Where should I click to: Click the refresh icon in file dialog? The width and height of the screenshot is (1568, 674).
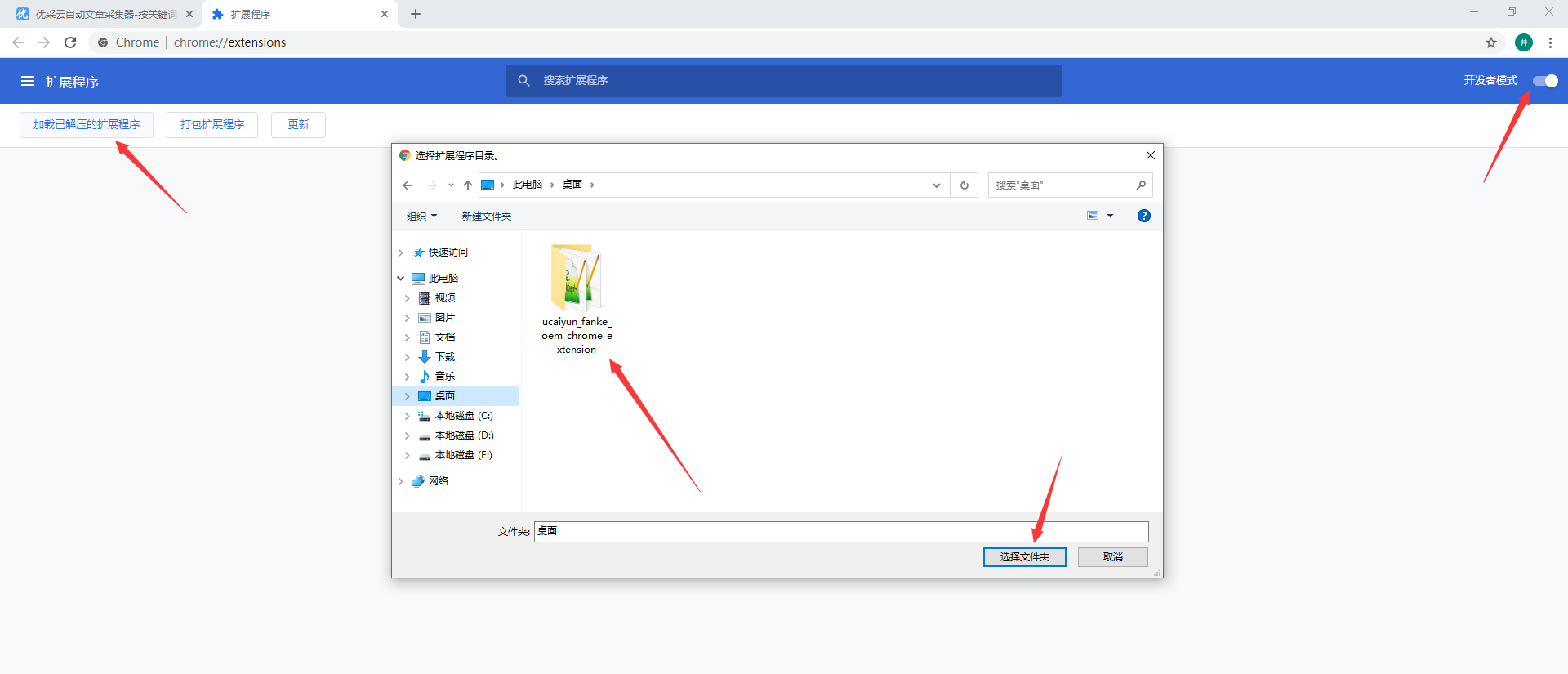[x=964, y=185]
